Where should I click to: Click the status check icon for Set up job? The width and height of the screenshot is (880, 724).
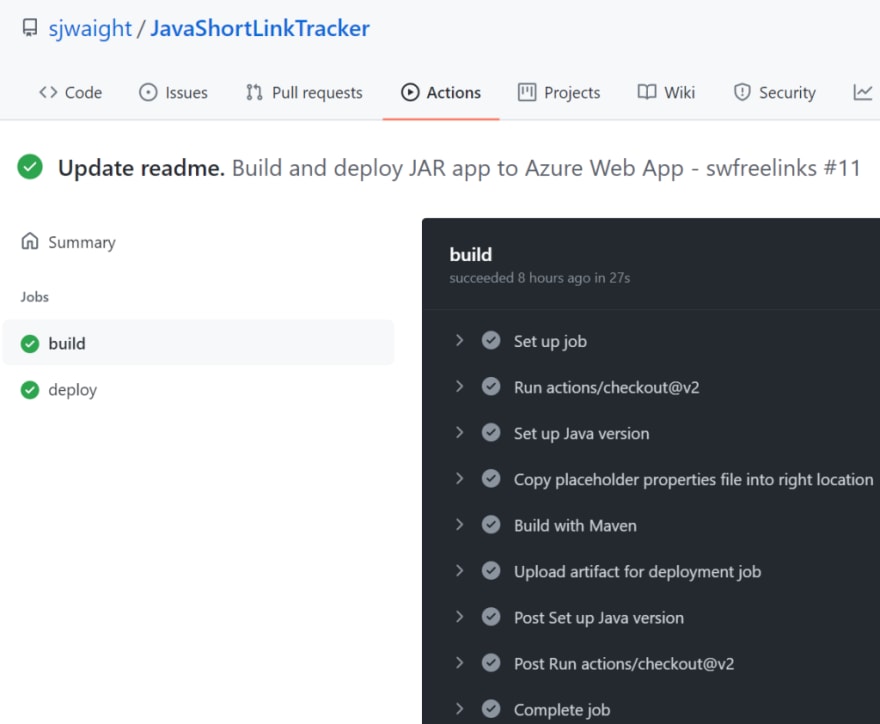point(491,340)
